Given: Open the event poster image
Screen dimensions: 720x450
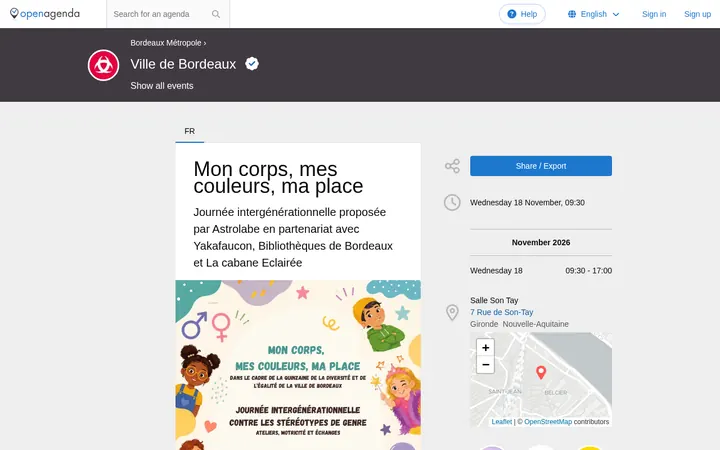Looking at the screenshot, I should coord(298,365).
